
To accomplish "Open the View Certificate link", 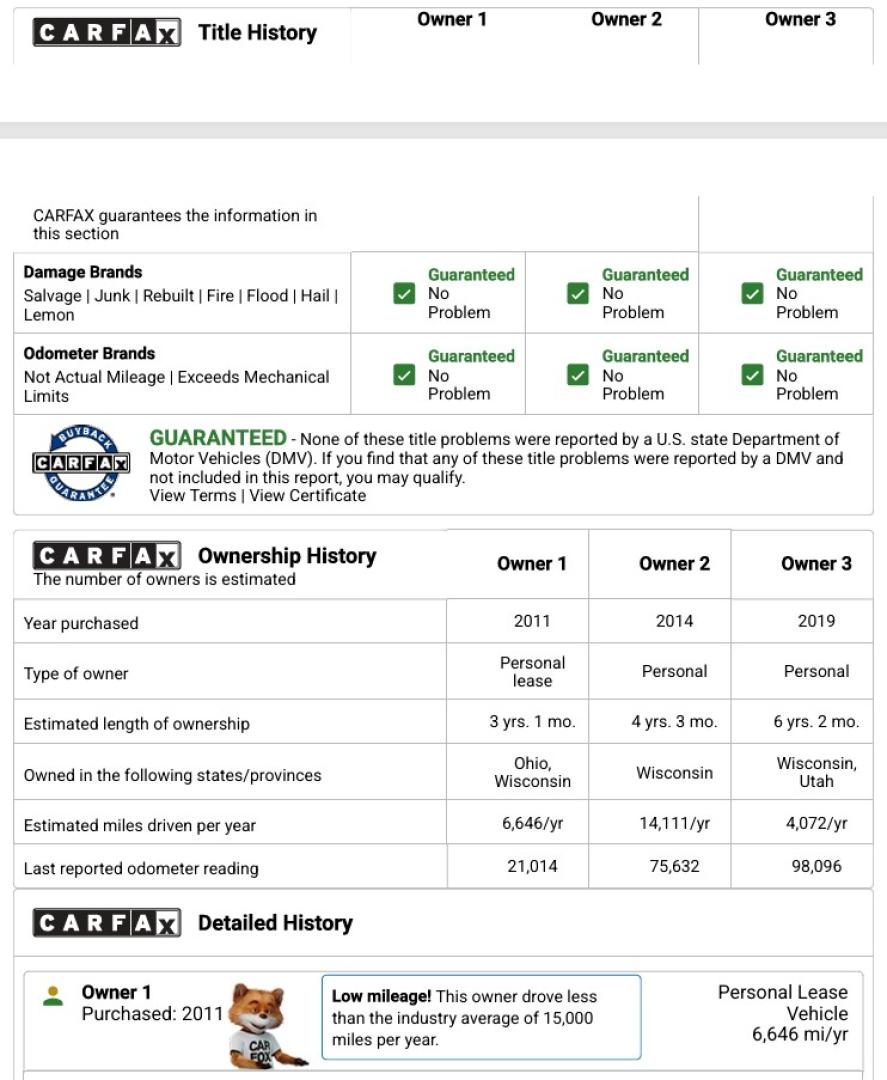I will (x=308, y=495).
